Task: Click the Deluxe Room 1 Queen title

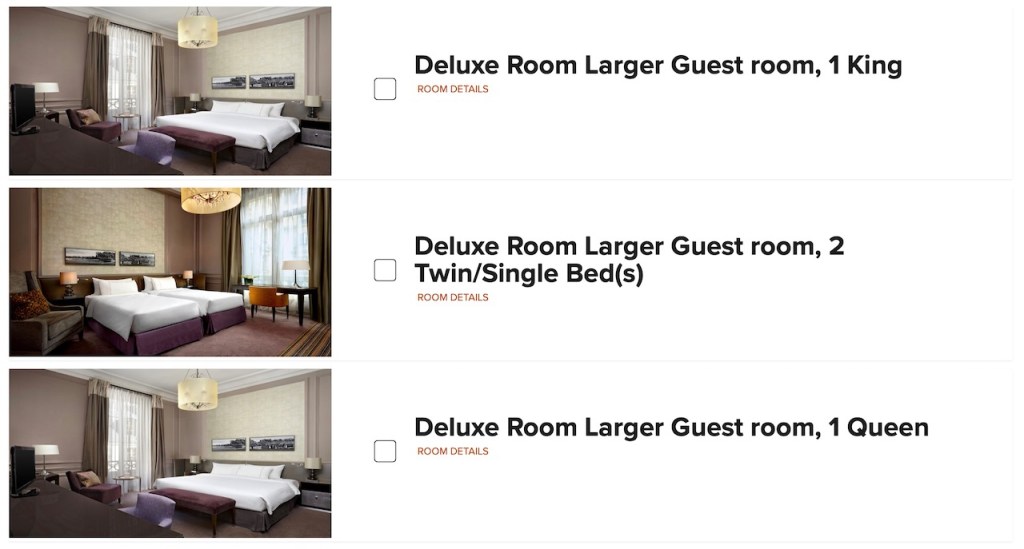Action: click(670, 427)
